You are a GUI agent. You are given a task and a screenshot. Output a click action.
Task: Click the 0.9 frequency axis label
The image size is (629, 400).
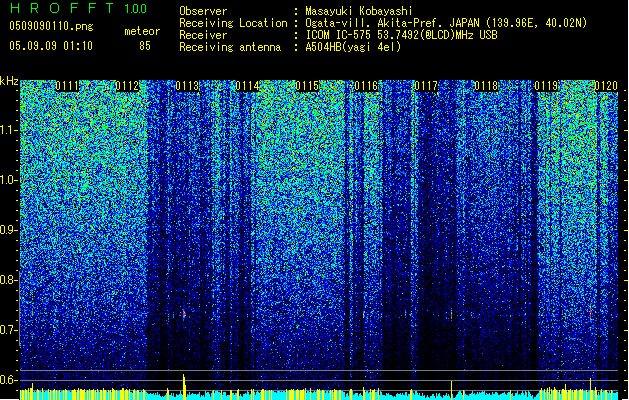[8, 230]
